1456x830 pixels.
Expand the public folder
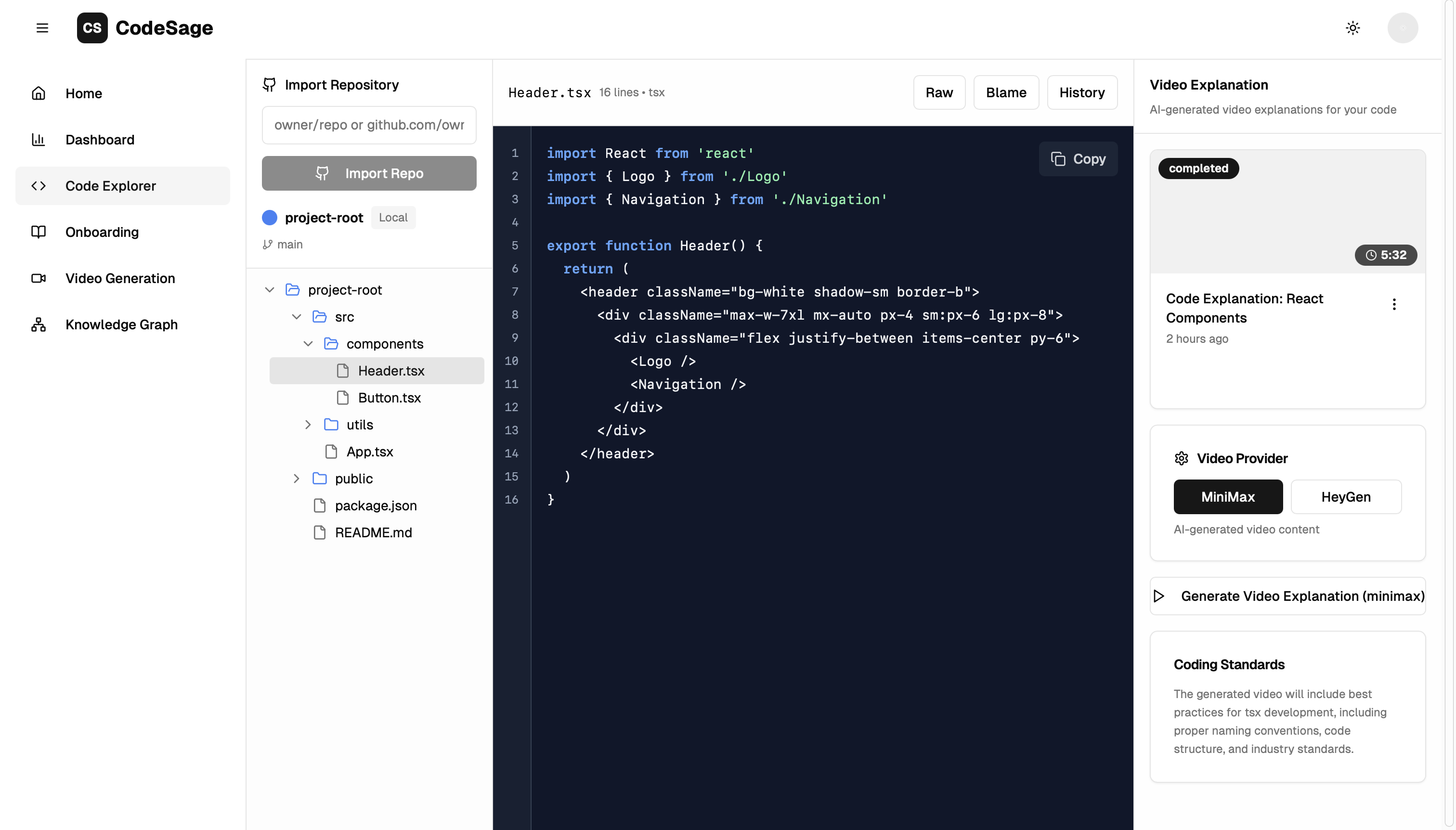(297, 479)
